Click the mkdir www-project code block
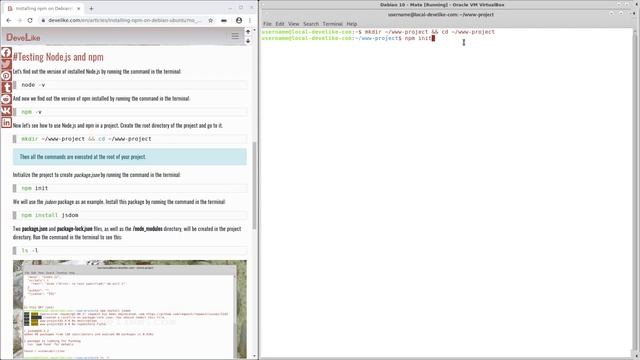The height and width of the screenshot is (360, 640). tap(130, 139)
